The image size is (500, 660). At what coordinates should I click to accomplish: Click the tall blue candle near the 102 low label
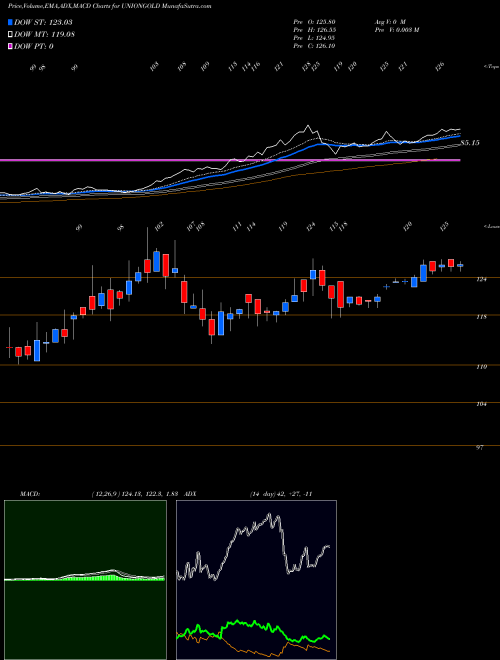(x=157, y=261)
